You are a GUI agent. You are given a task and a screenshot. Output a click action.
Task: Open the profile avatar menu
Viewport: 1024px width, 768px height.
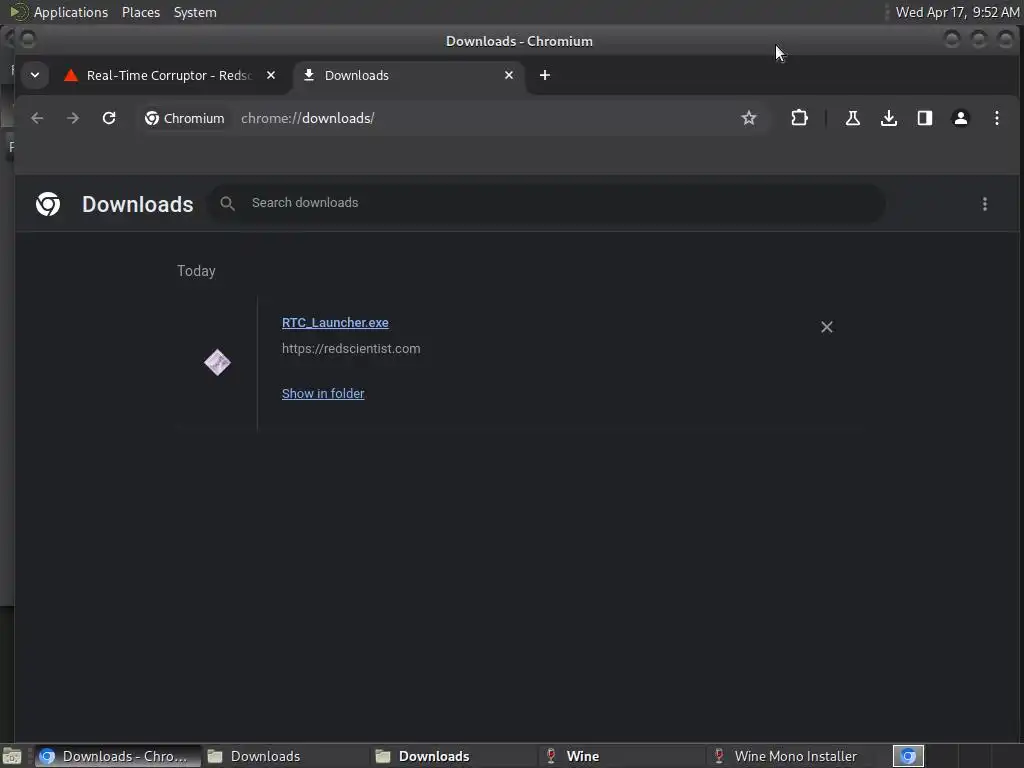(961, 118)
